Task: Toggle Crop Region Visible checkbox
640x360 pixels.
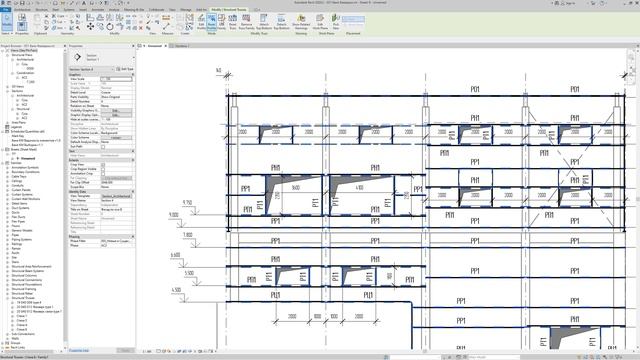Action: (x=103, y=169)
